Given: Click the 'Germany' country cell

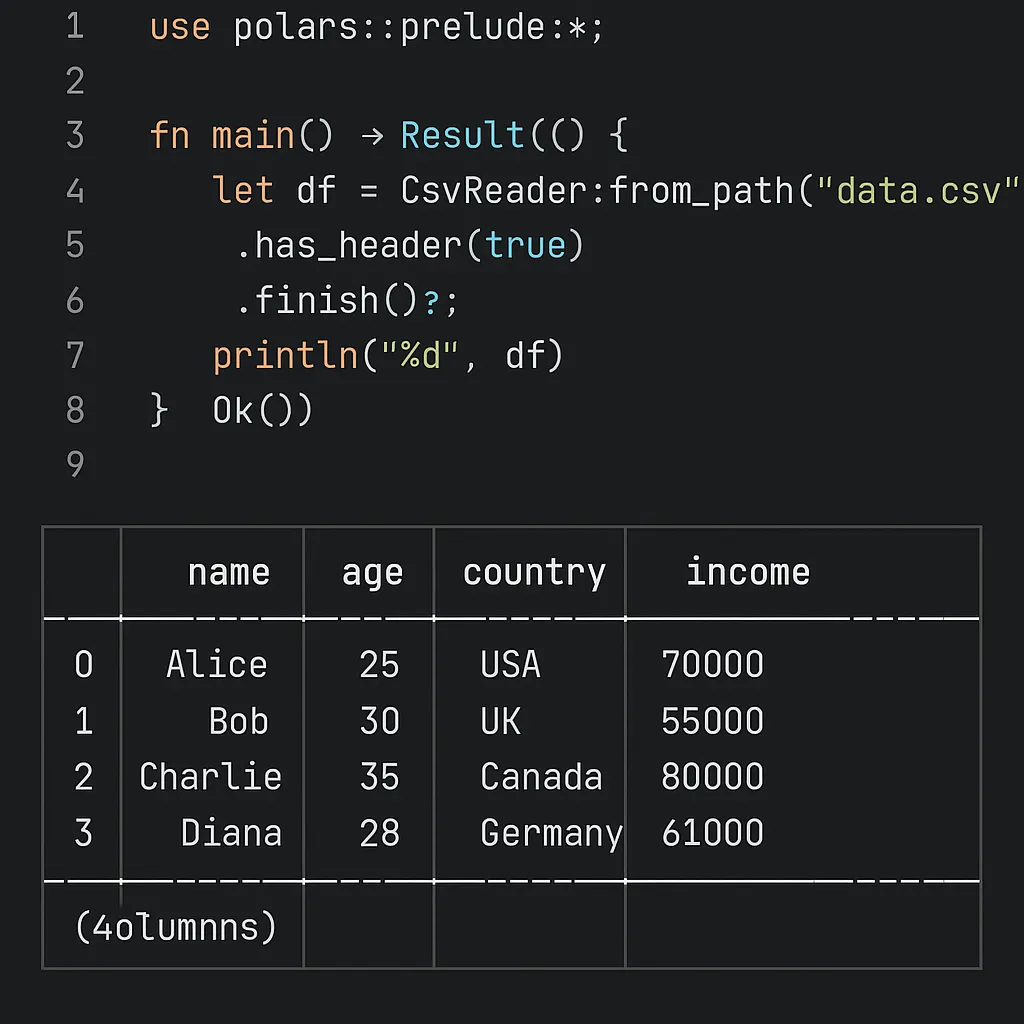Looking at the screenshot, I should point(552,835).
